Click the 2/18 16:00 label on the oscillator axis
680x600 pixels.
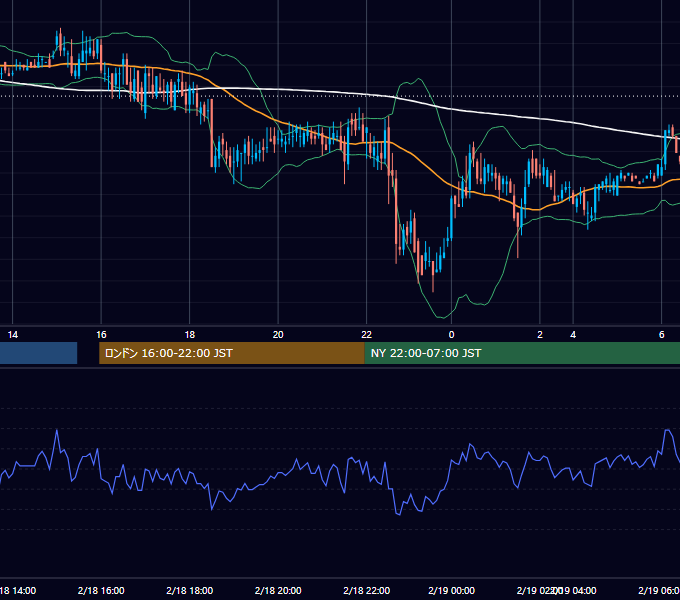[x=101, y=590]
